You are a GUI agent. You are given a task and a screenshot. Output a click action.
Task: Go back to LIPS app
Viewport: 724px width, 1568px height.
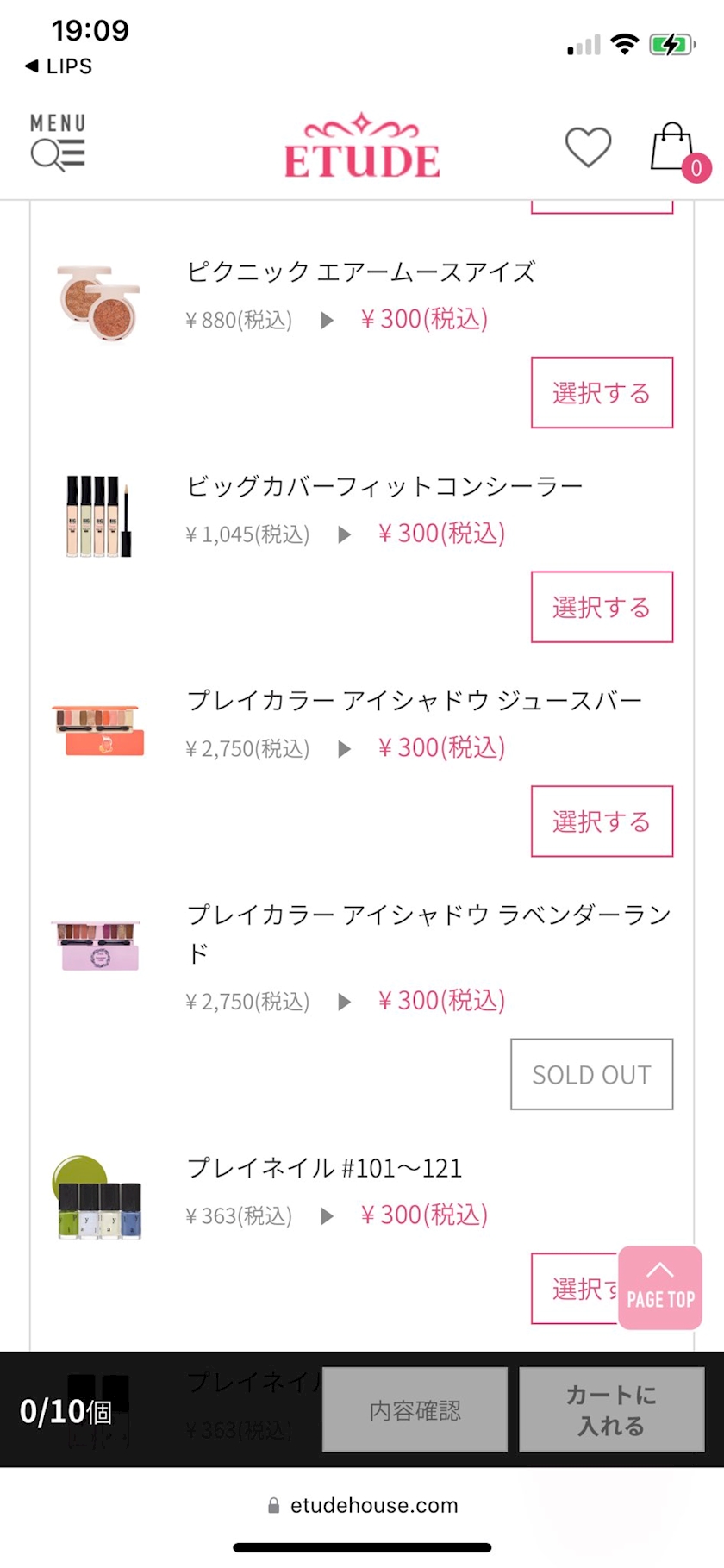tap(59, 66)
